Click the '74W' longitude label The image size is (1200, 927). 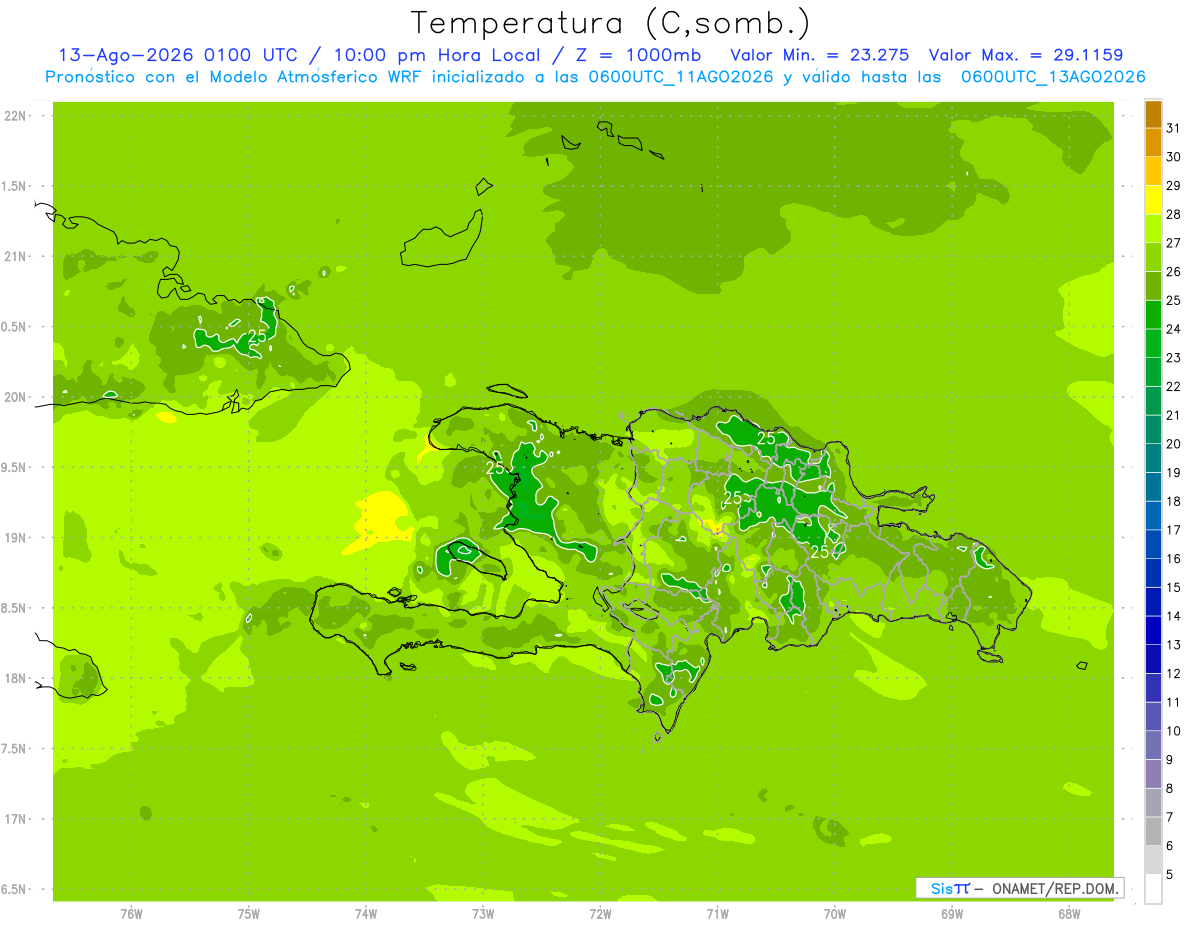click(x=365, y=914)
